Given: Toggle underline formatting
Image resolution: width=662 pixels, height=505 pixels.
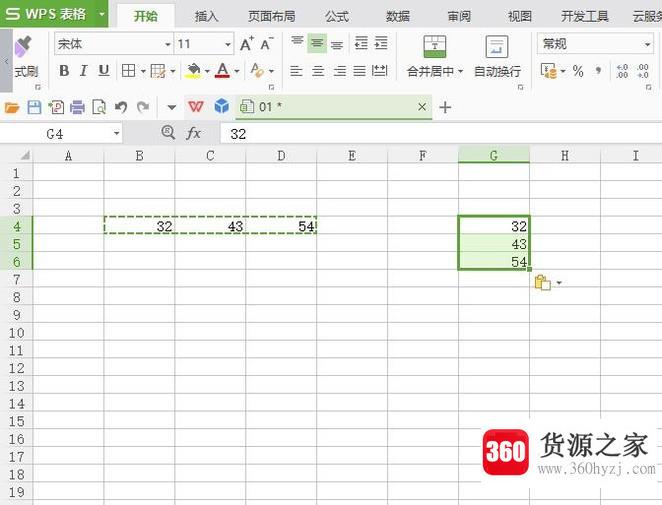Looking at the screenshot, I should pyautogui.click(x=103, y=71).
